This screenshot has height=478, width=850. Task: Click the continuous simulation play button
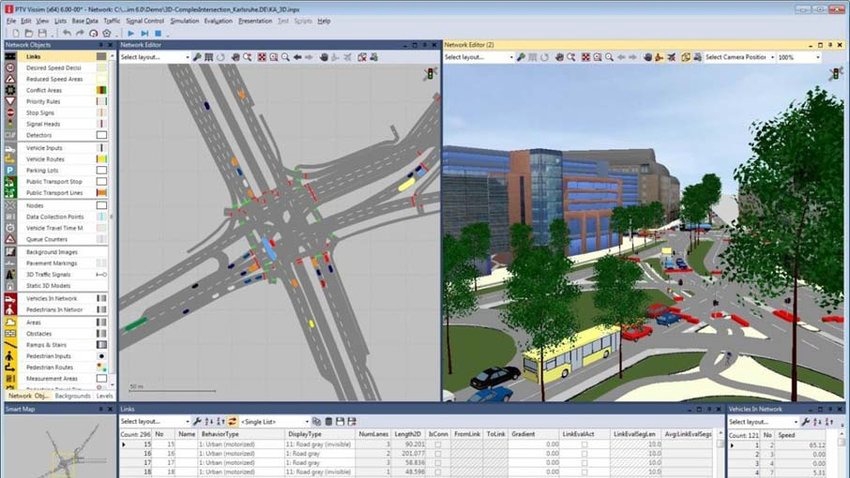(x=130, y=32)
